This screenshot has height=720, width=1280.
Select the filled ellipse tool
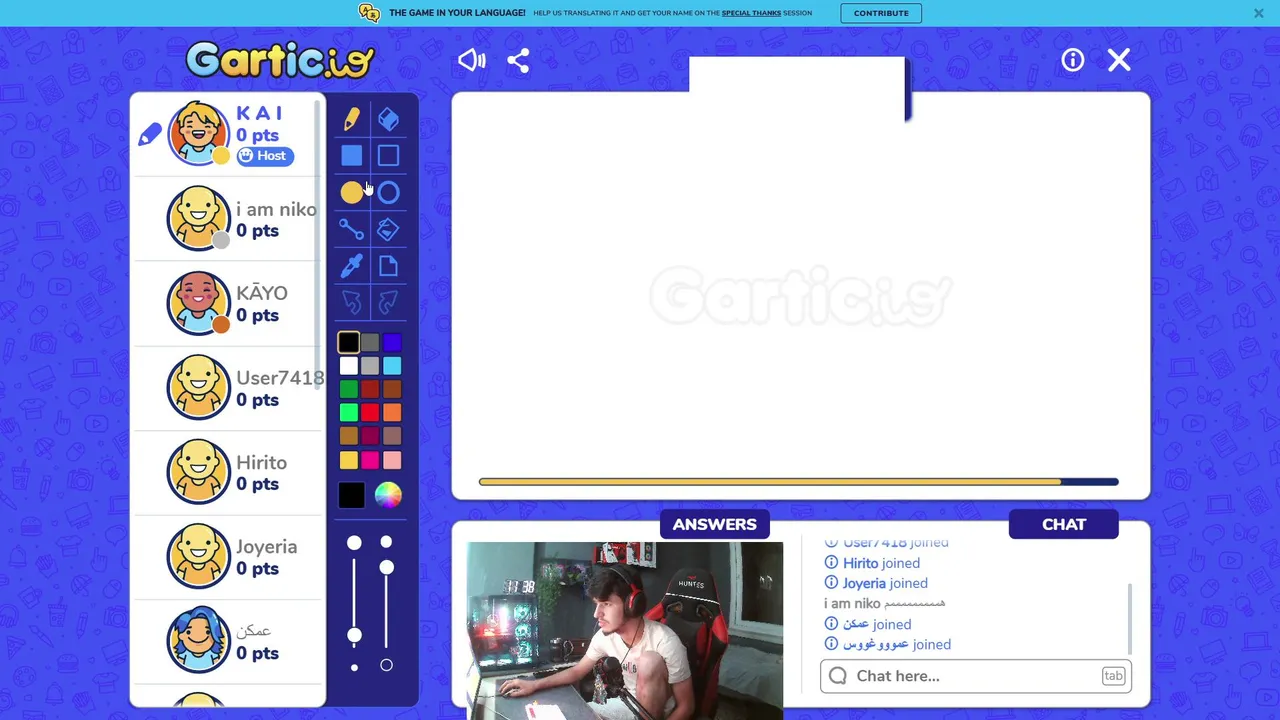[351, 192]
